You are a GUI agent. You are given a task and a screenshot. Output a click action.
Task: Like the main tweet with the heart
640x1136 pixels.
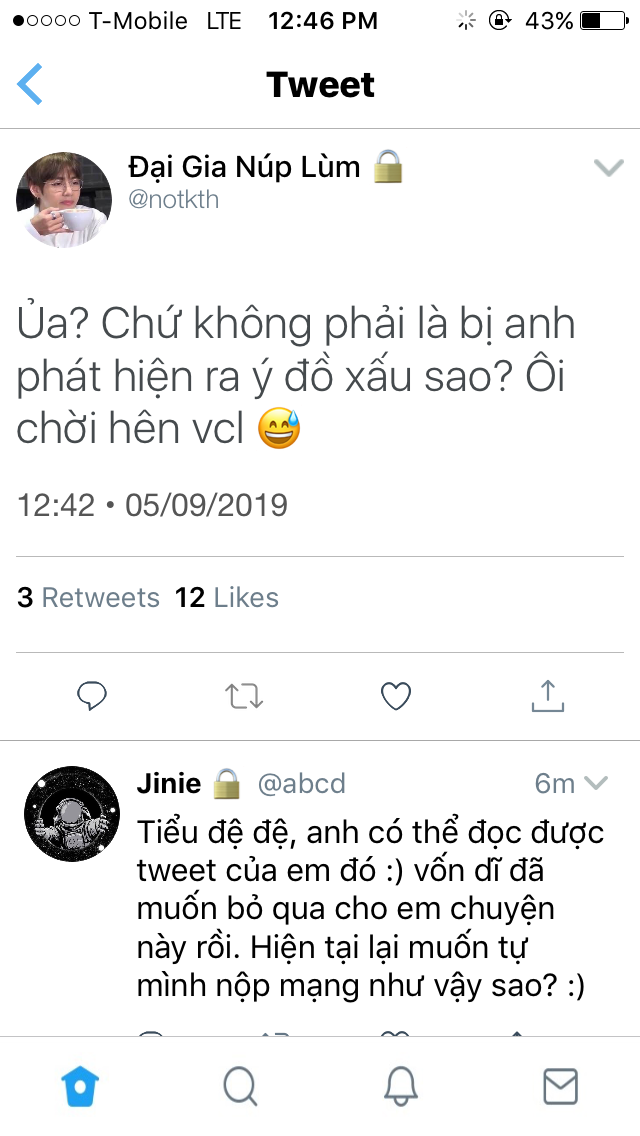click(397, 695)
